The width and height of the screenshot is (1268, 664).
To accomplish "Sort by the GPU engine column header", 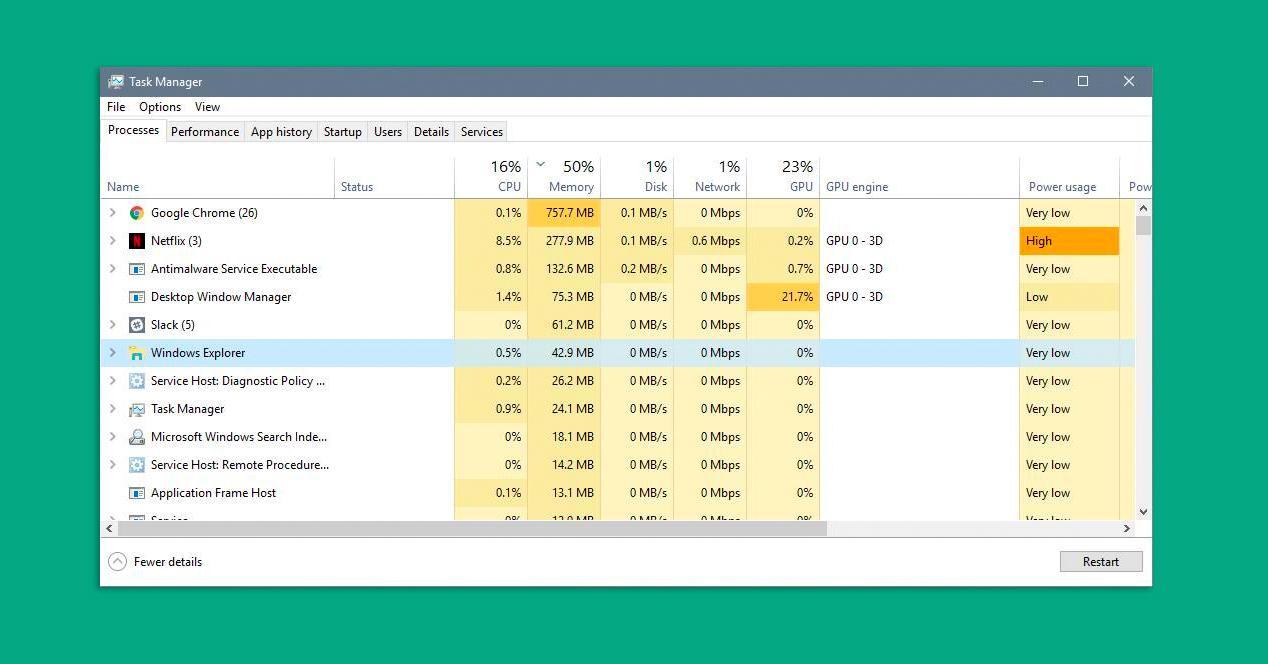I will [x=919, y=177].
